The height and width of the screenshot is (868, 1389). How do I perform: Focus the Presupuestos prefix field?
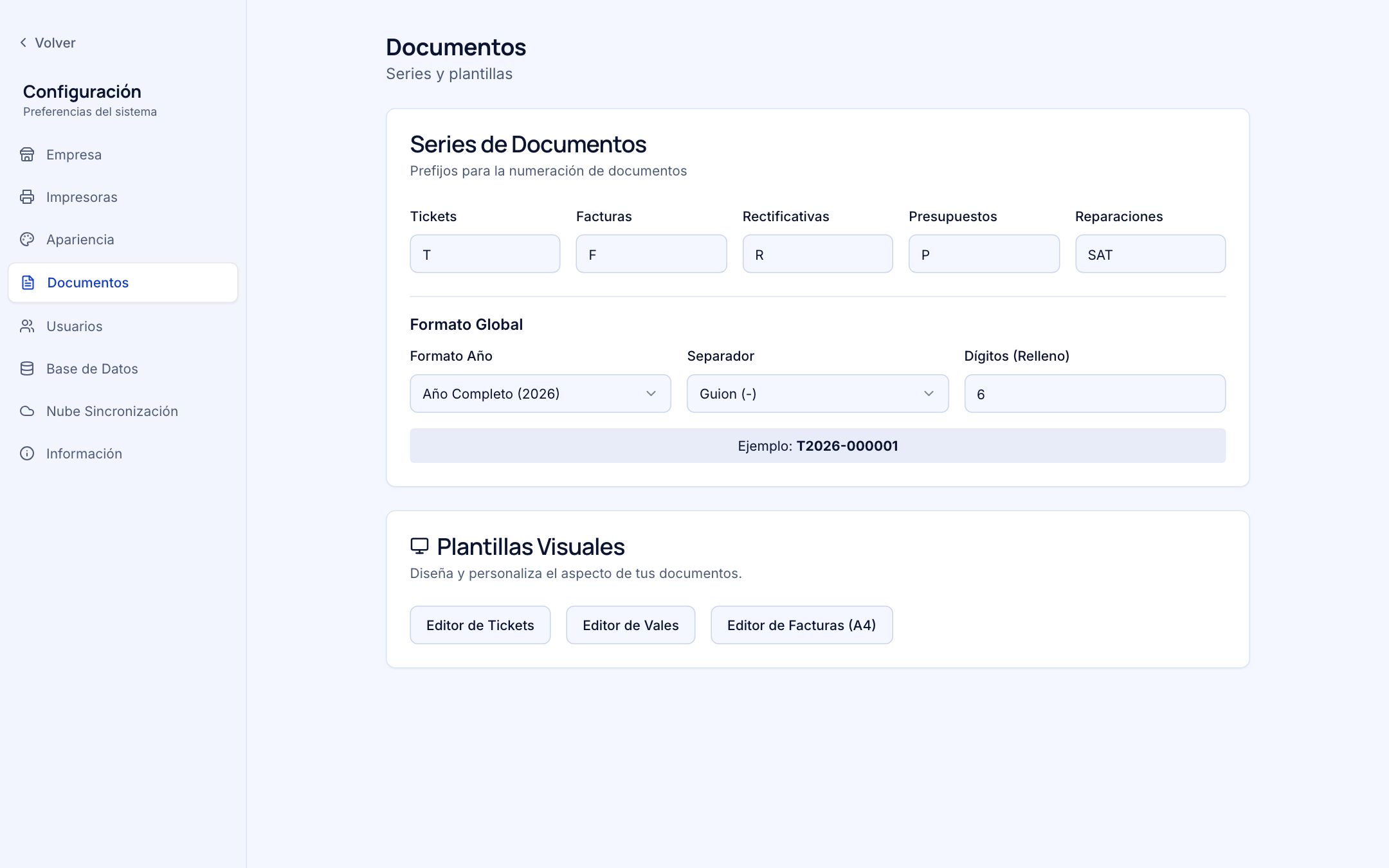click(984, 254)
